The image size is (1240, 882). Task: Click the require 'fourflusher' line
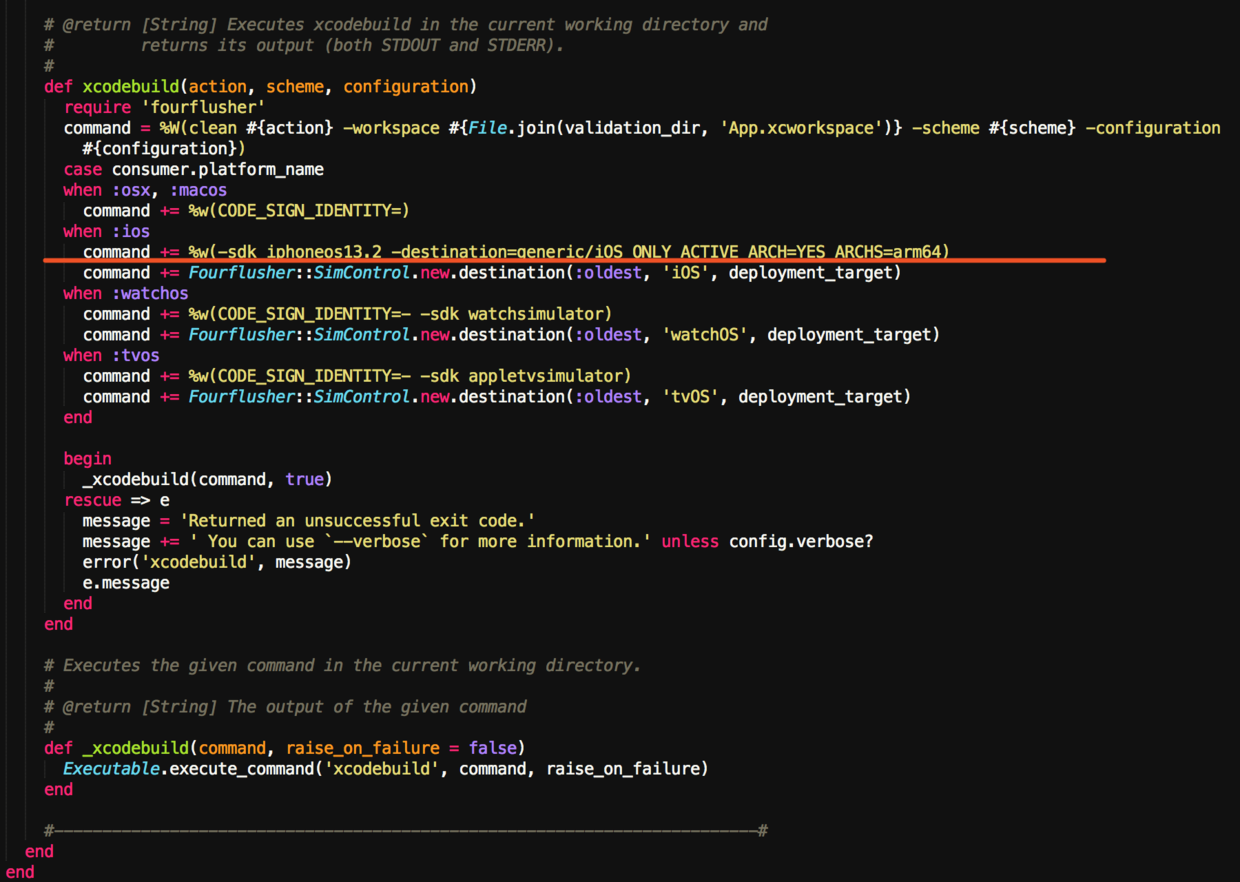(164, 107)
